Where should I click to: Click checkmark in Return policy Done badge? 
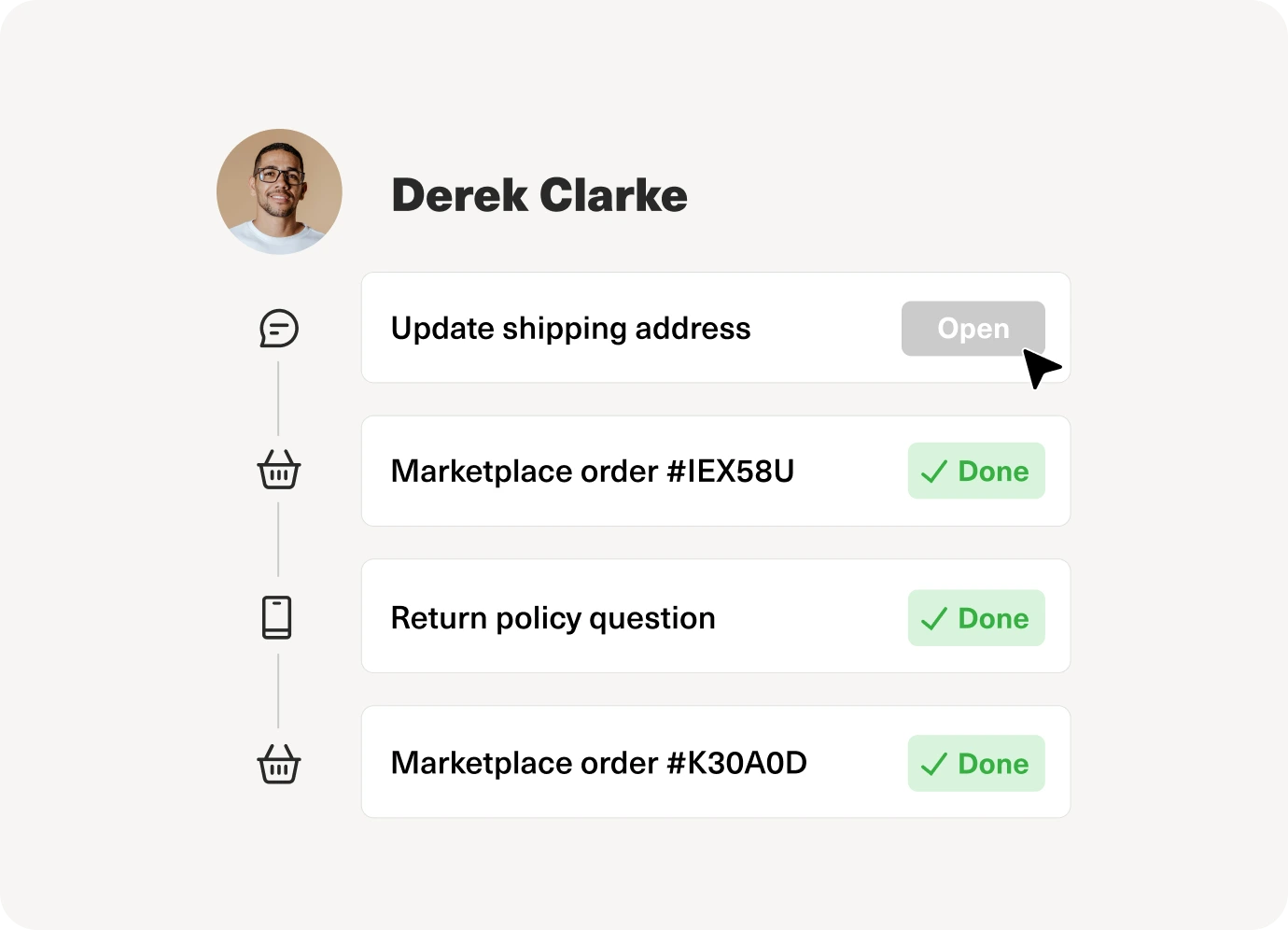point(934,619)
